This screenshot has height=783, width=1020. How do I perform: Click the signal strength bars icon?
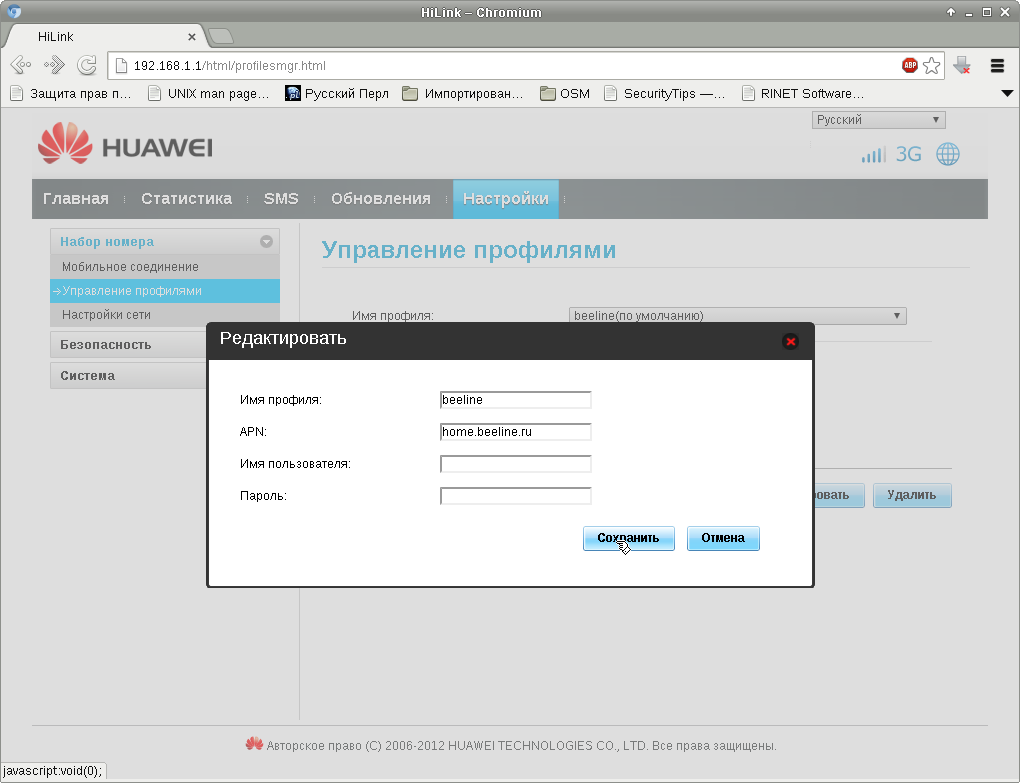click(x=874, y=155)
